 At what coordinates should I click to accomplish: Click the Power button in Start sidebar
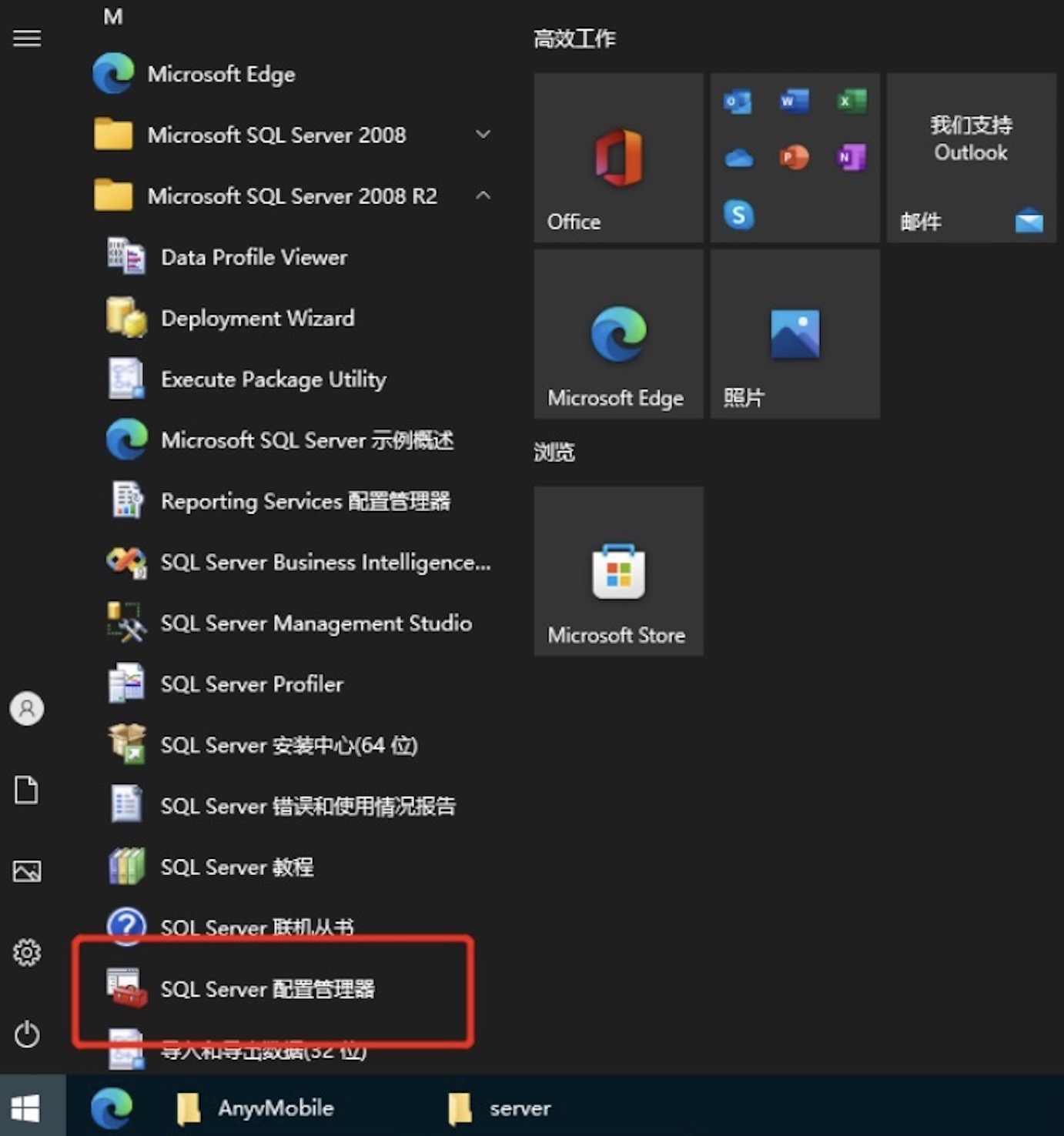27,1034
